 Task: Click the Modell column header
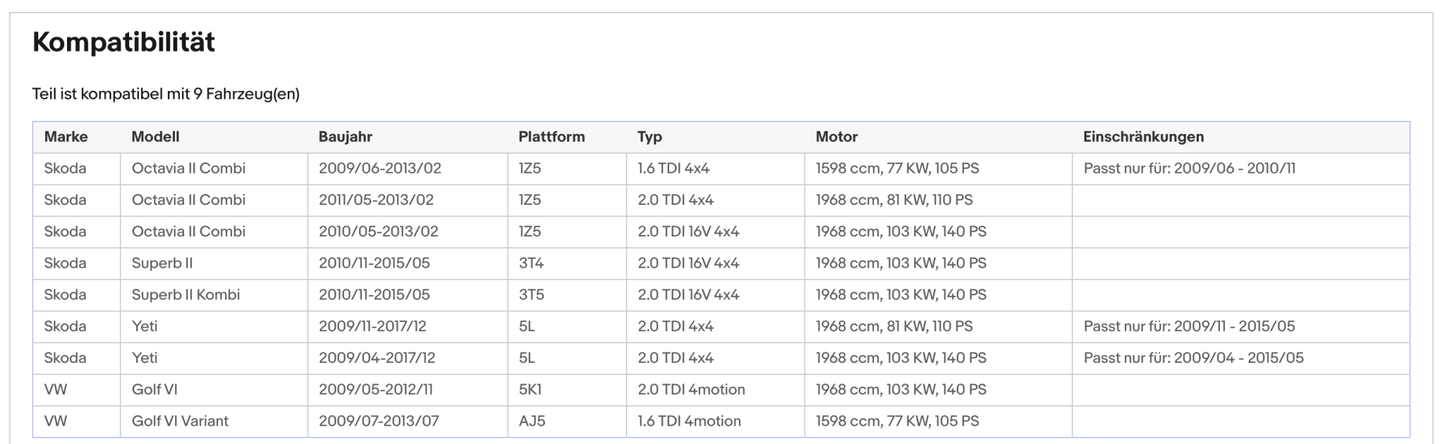(x=155, y=137)
